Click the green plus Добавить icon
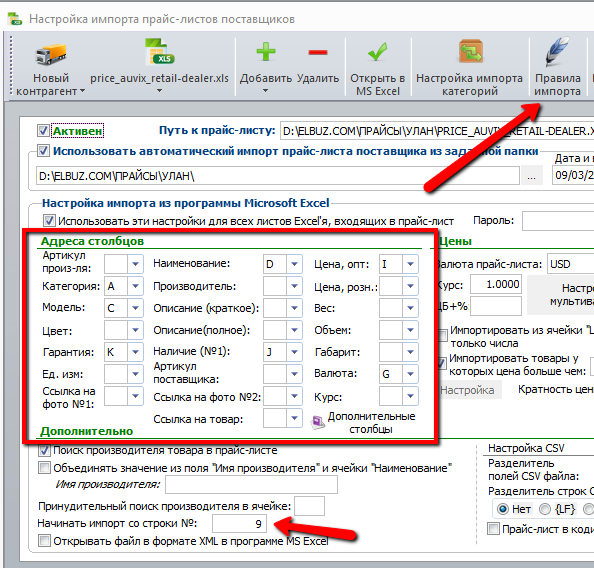This screenshot has height=568, width=594. 266,52
